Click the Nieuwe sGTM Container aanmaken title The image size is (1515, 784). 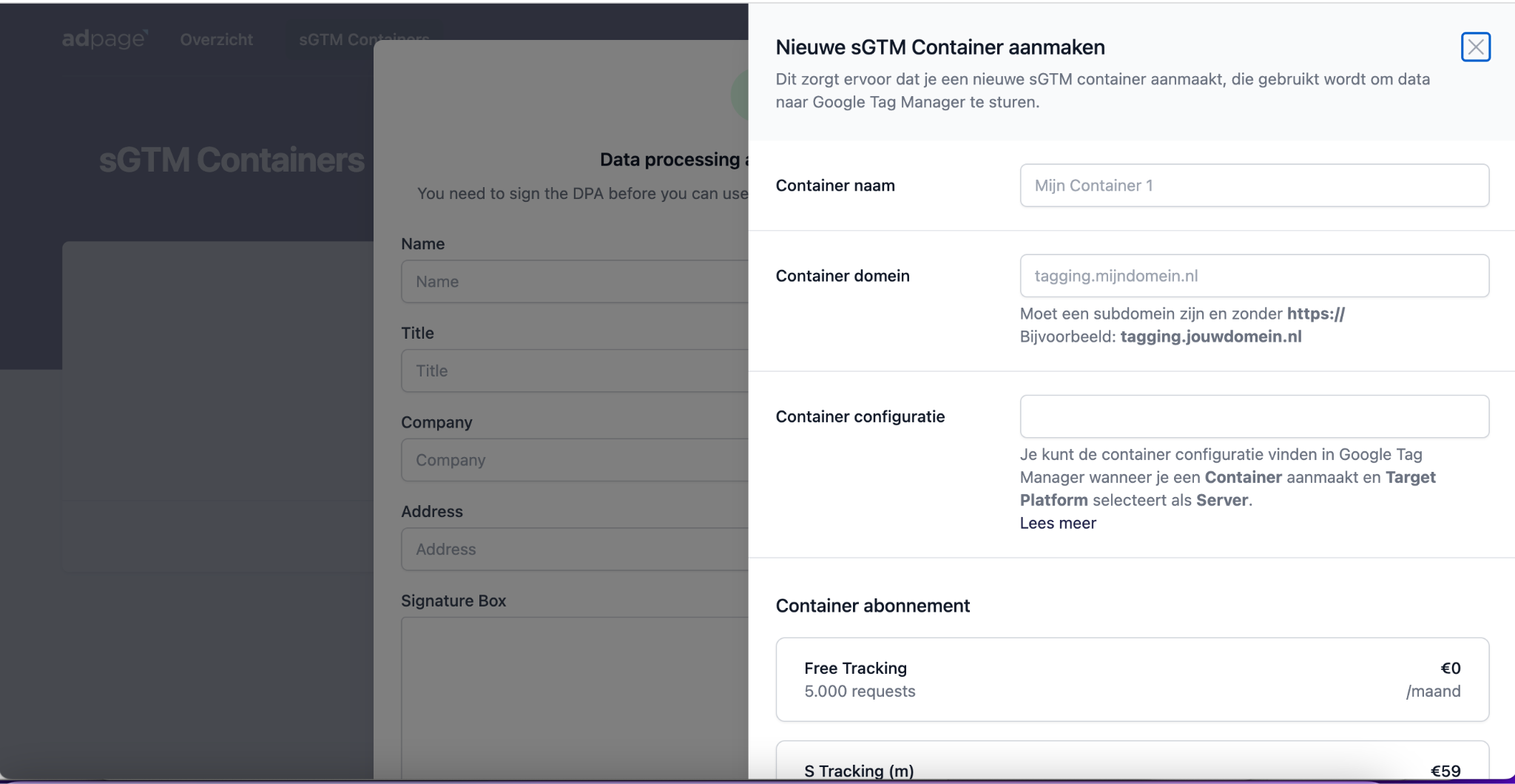[940, 47]
